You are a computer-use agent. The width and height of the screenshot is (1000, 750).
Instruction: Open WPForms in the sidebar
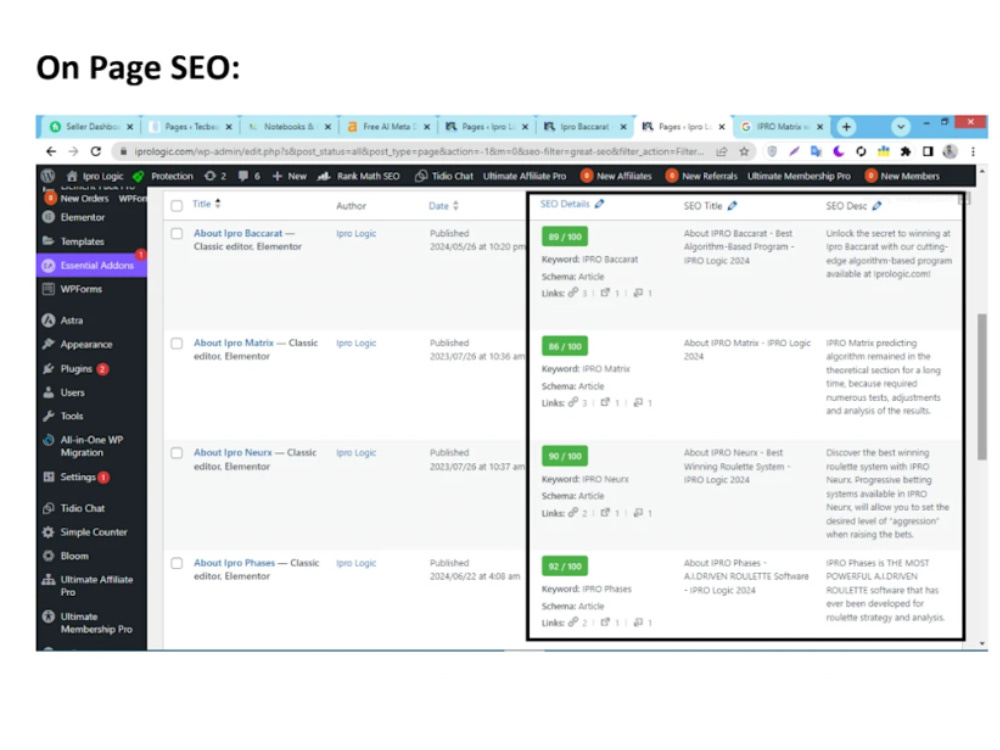pos(81,289)
